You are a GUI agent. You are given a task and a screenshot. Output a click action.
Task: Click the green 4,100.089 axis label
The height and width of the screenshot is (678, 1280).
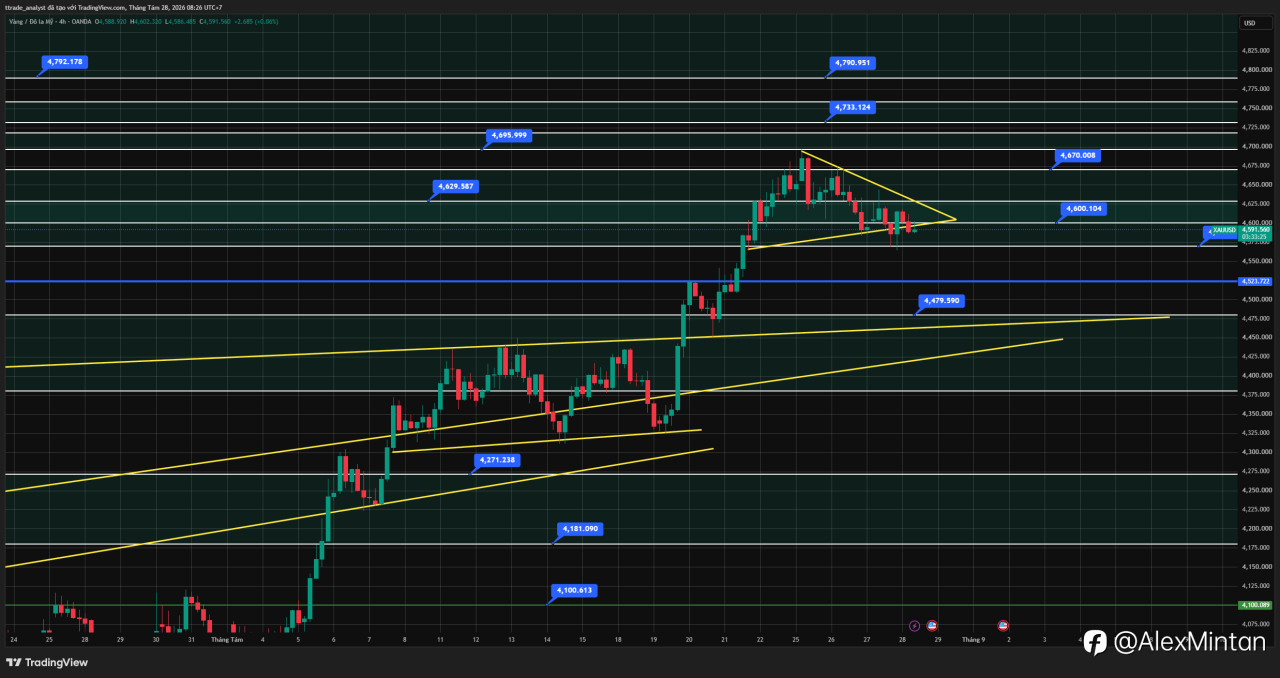pos(1255,605)
